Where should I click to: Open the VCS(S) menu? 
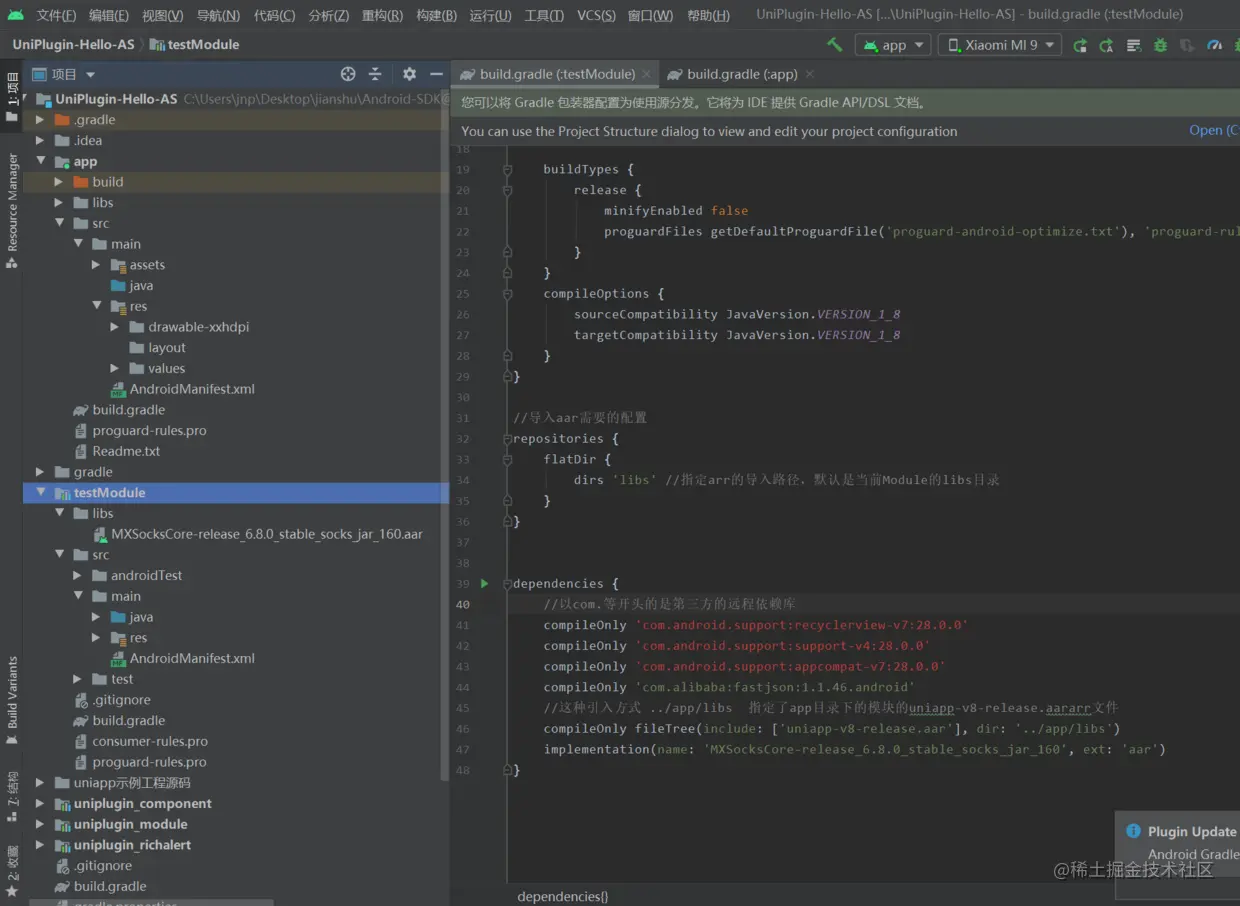pos(596,15)
